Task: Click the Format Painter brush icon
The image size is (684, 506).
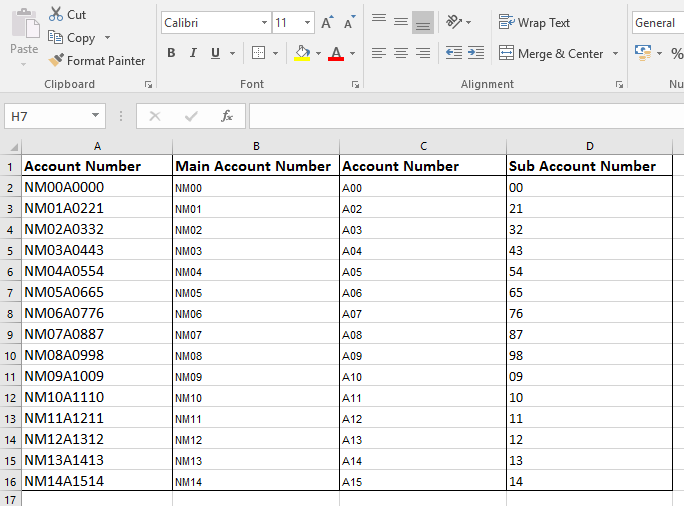Action: (56, 60)
